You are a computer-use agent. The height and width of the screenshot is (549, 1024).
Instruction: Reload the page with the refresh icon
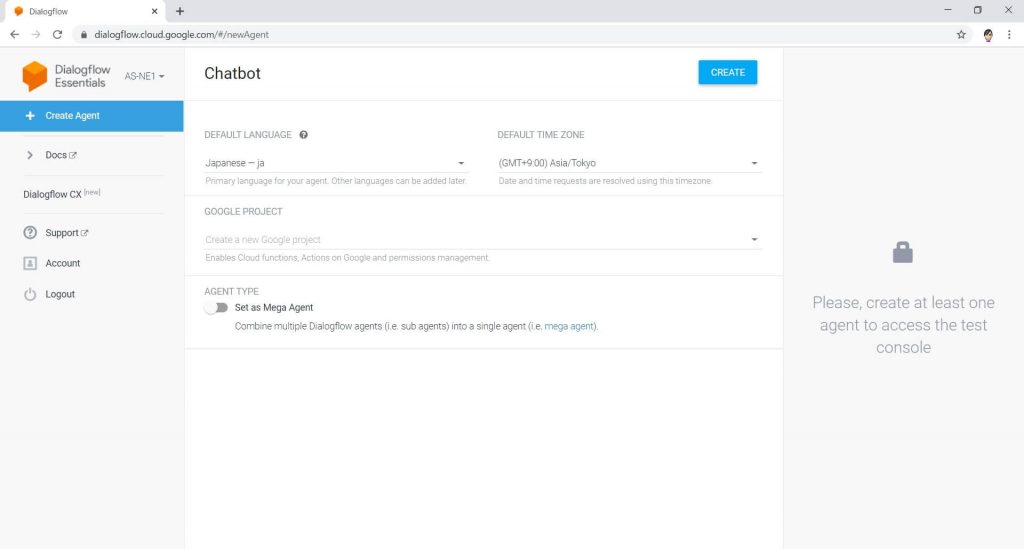(57, 35)
